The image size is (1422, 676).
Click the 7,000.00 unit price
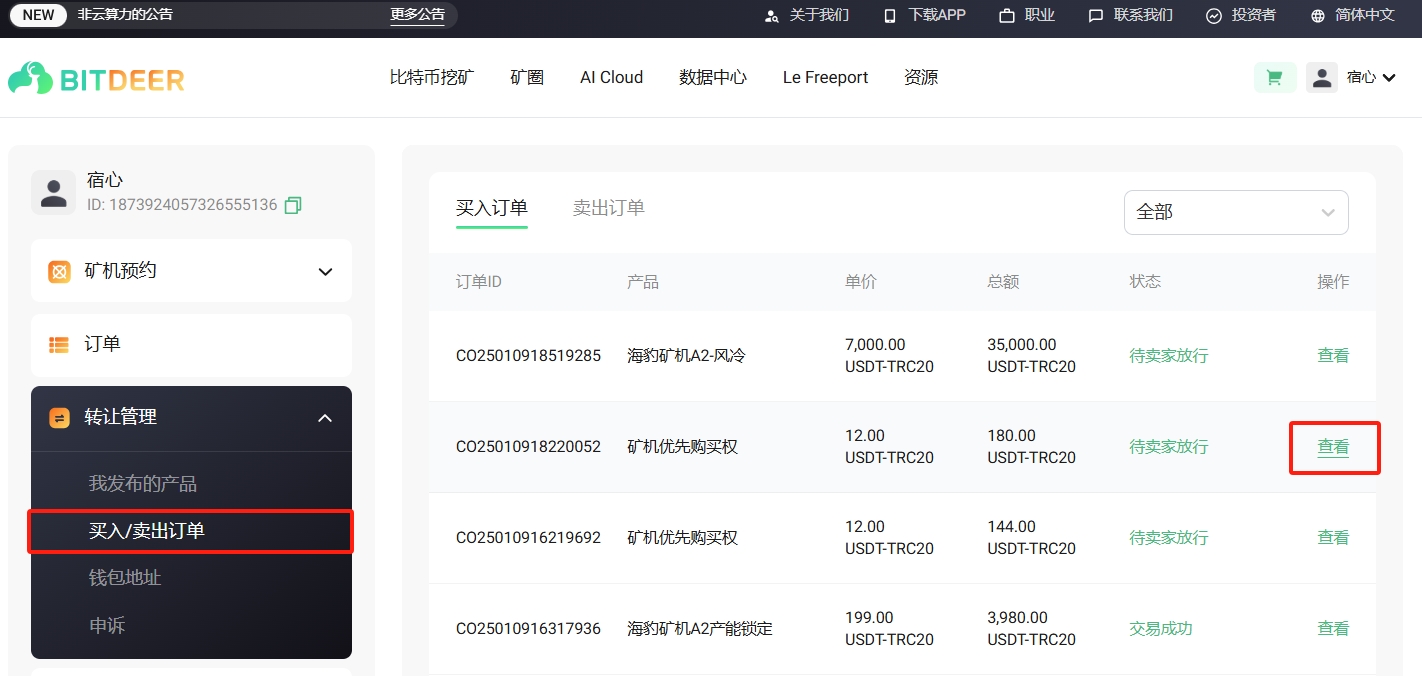(x=876, y=345)
